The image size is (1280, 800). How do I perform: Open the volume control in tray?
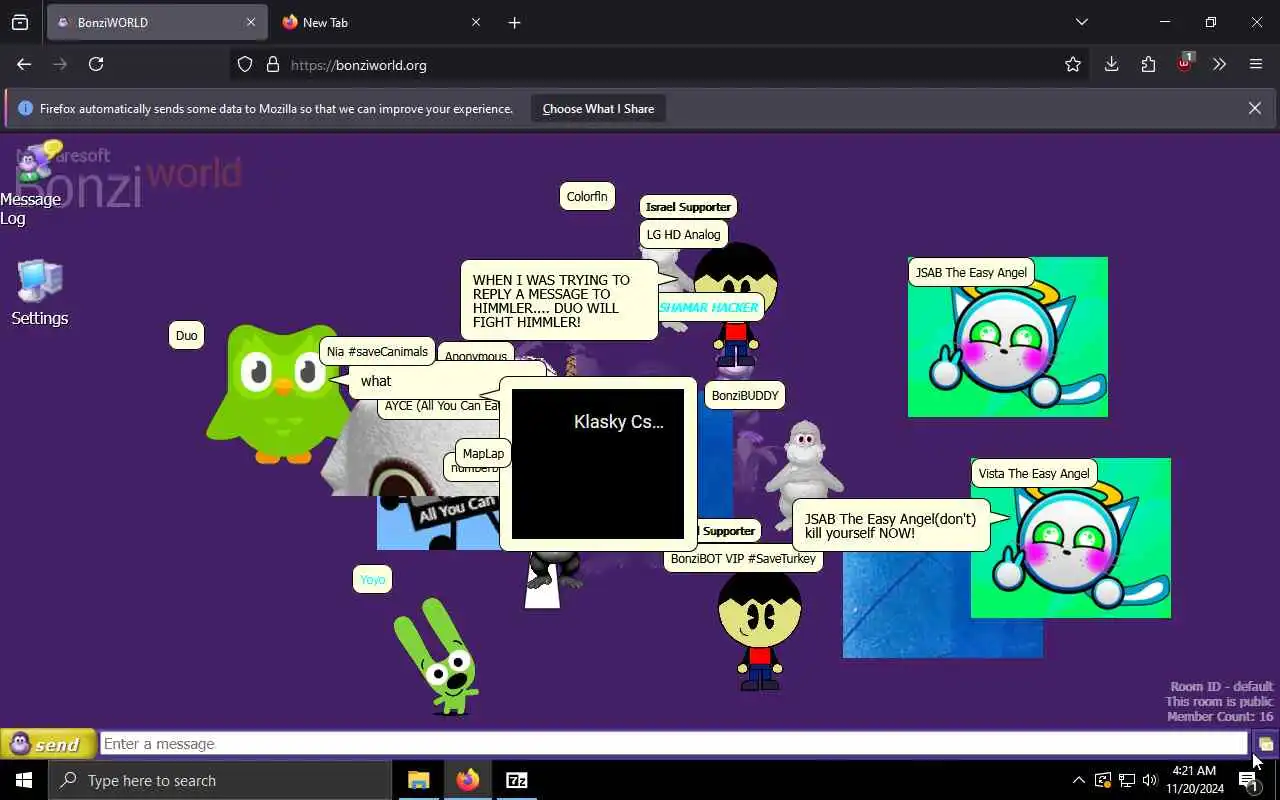tap(1150, 780)
